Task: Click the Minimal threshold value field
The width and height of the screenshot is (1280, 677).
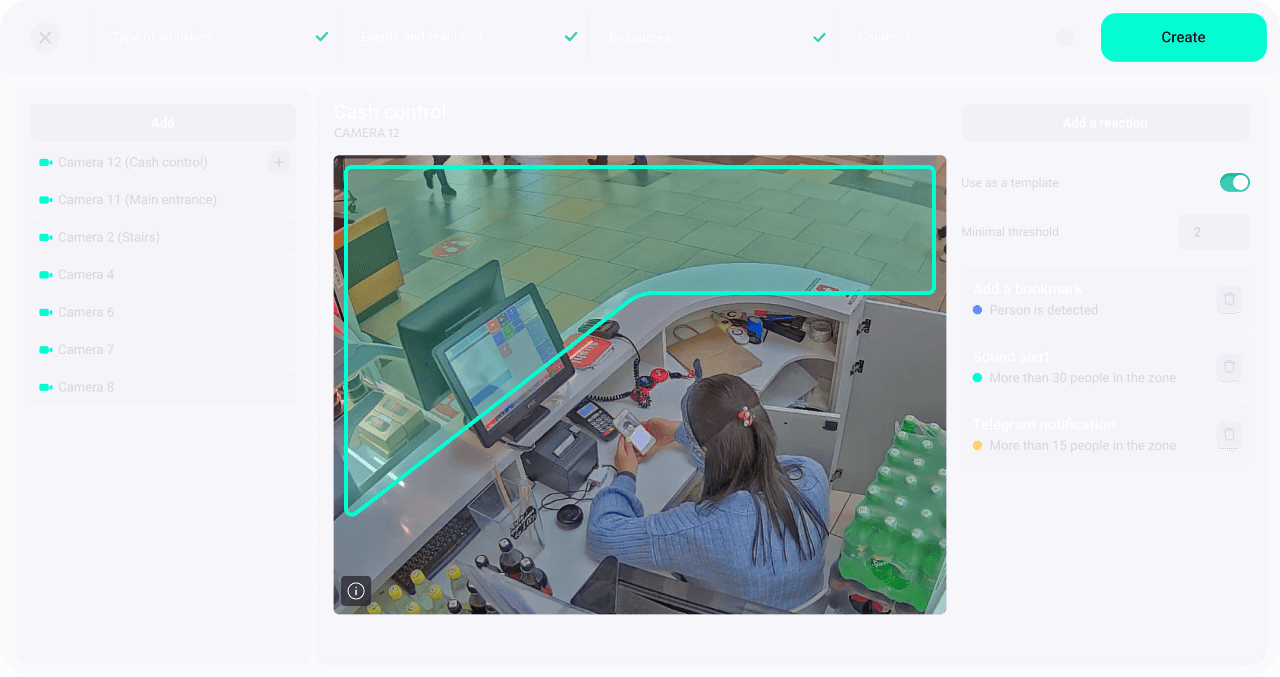Action: tap(1214, 232)
